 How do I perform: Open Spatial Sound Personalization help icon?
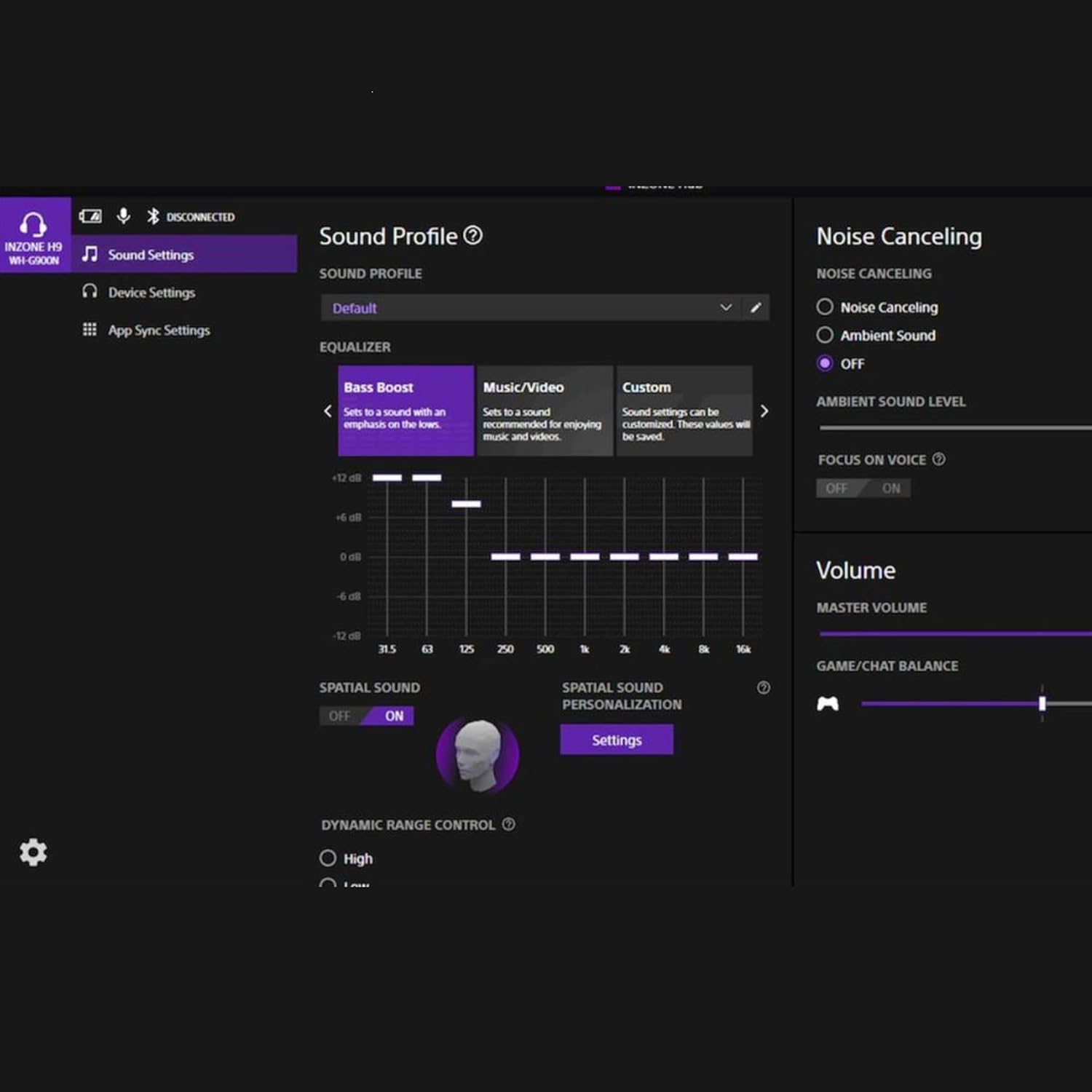click(764, 688)
